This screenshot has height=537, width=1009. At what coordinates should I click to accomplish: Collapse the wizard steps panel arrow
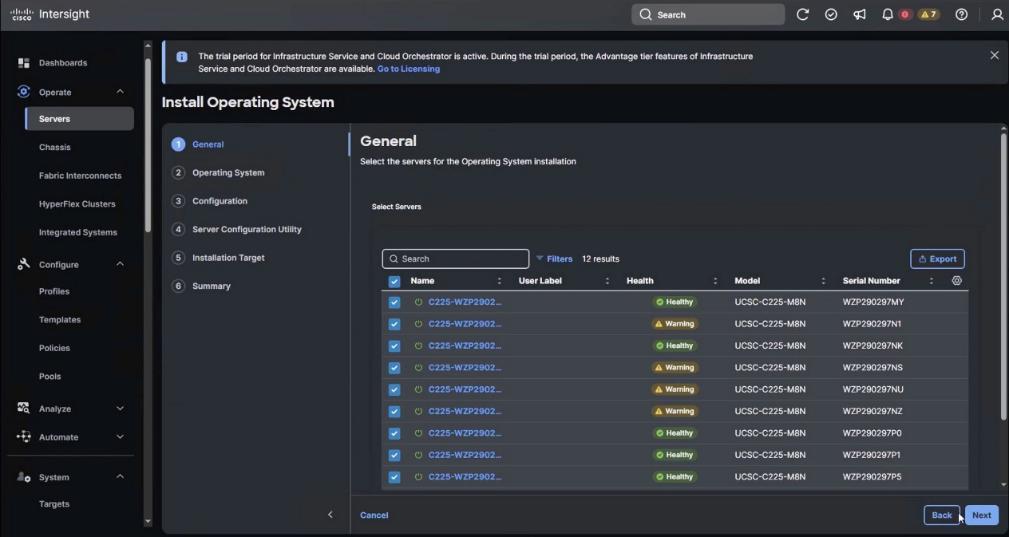(x=330, y=514)
